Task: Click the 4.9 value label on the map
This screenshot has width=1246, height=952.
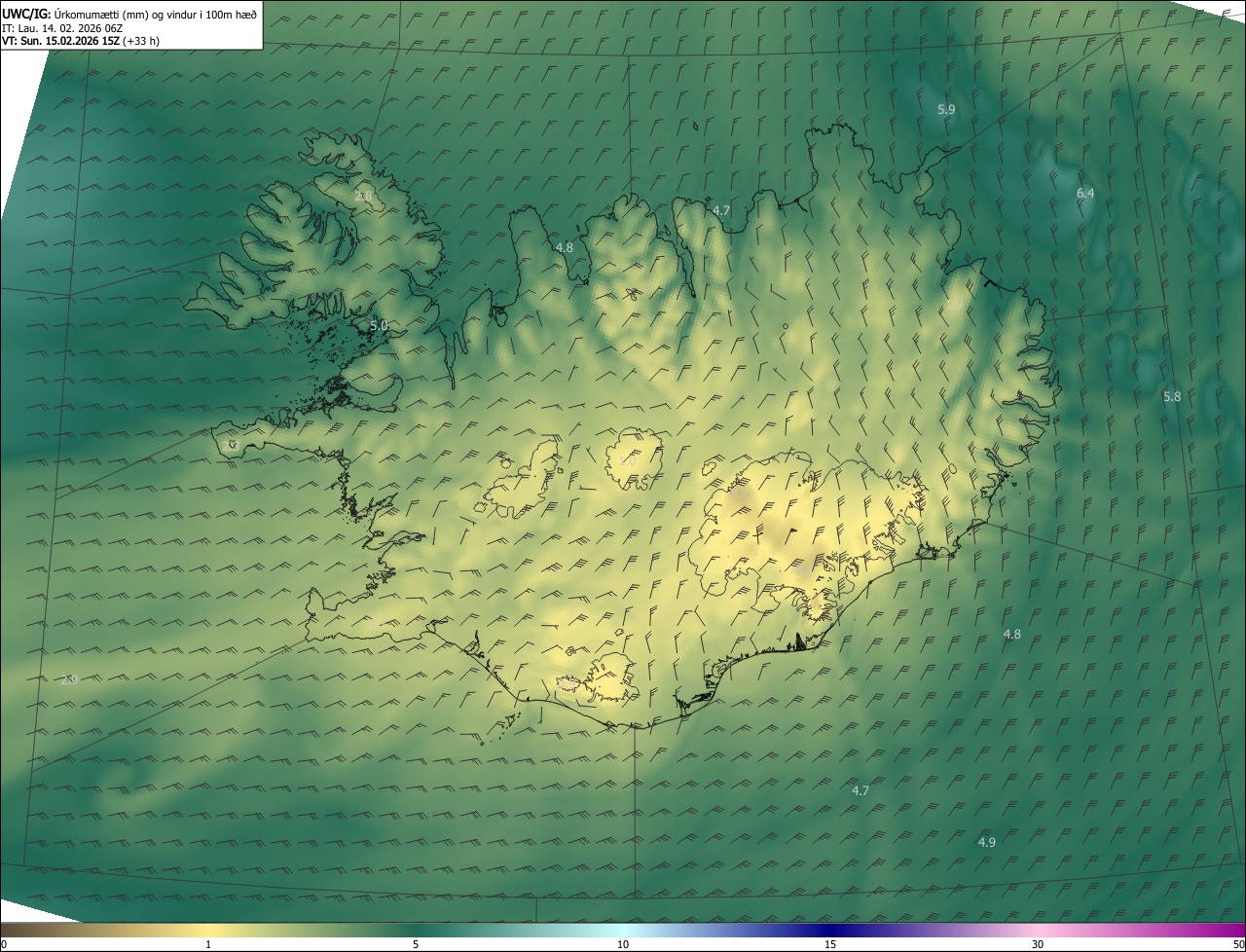Action: pos(987,842)
